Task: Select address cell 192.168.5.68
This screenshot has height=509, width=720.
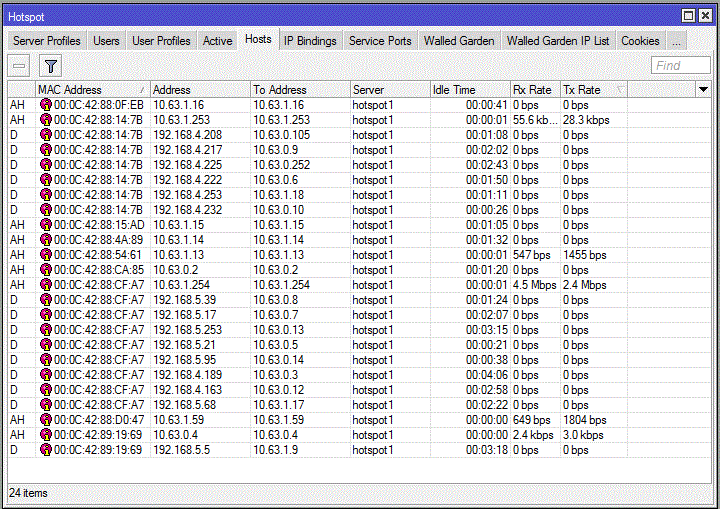Action: click(x=184, y=405)
